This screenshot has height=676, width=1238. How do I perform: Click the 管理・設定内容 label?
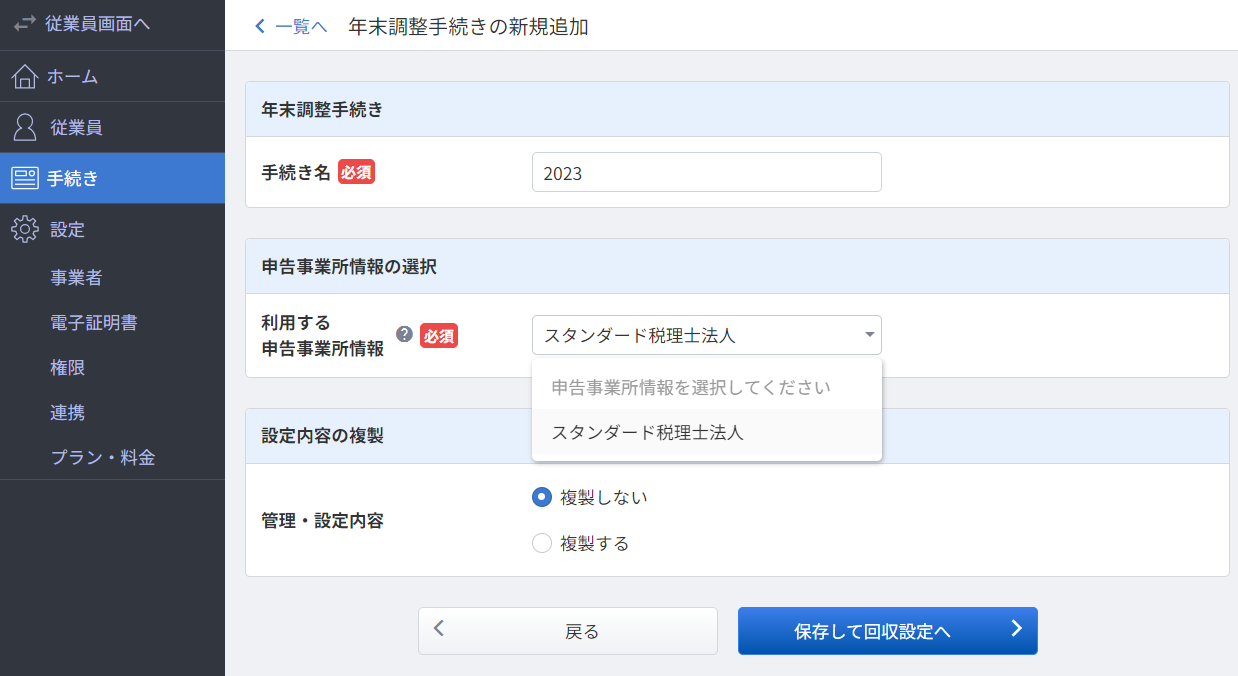[322, 520]
